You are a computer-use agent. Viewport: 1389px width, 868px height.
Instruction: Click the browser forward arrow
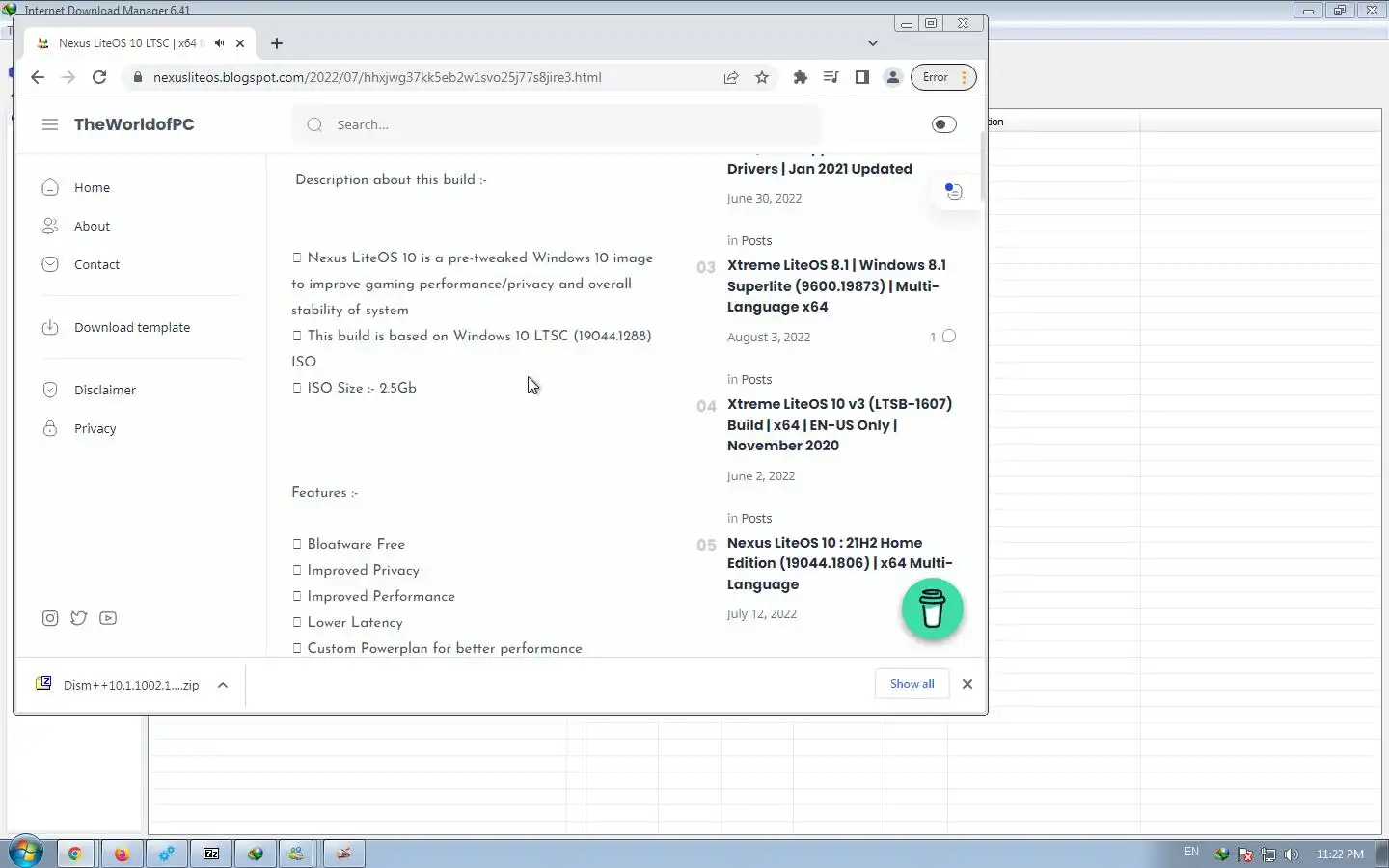click(x=68, y=77)
